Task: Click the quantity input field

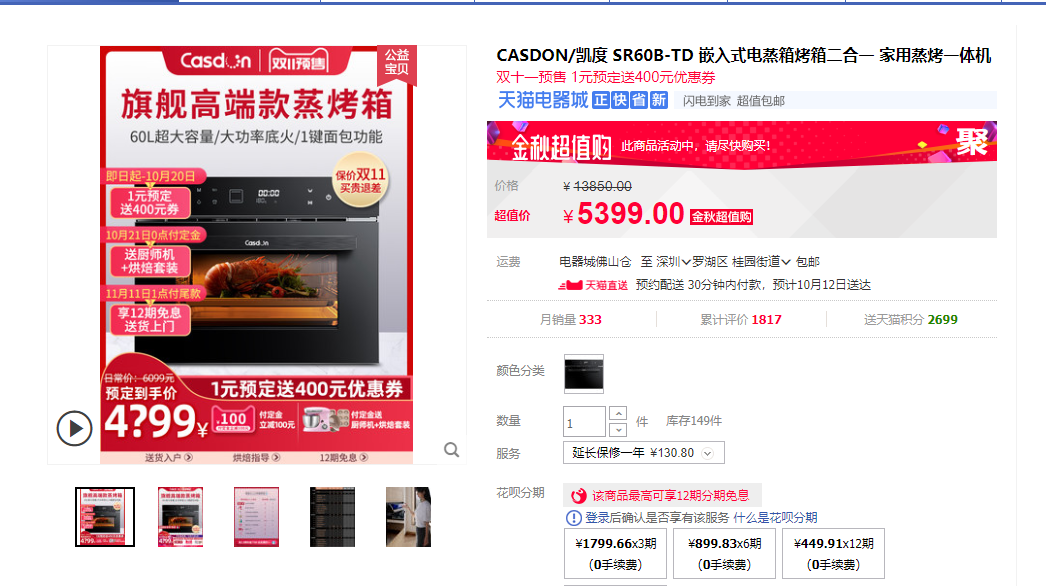Action: pos(584,422)
